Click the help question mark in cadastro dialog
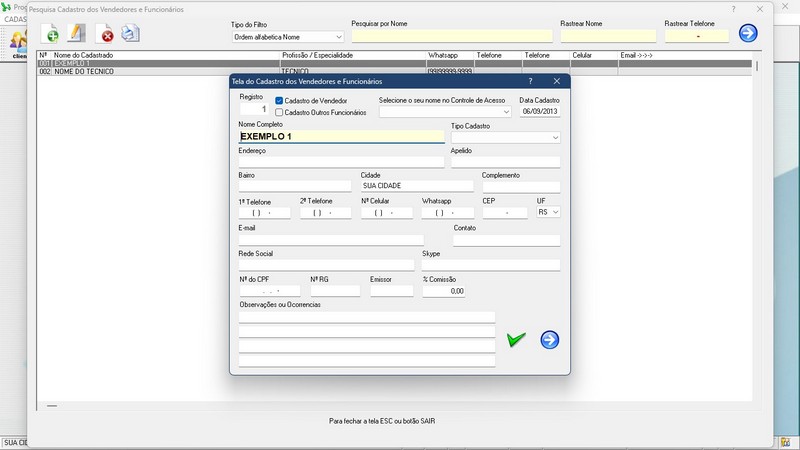The image size is (800, 450). click(530, 80)
